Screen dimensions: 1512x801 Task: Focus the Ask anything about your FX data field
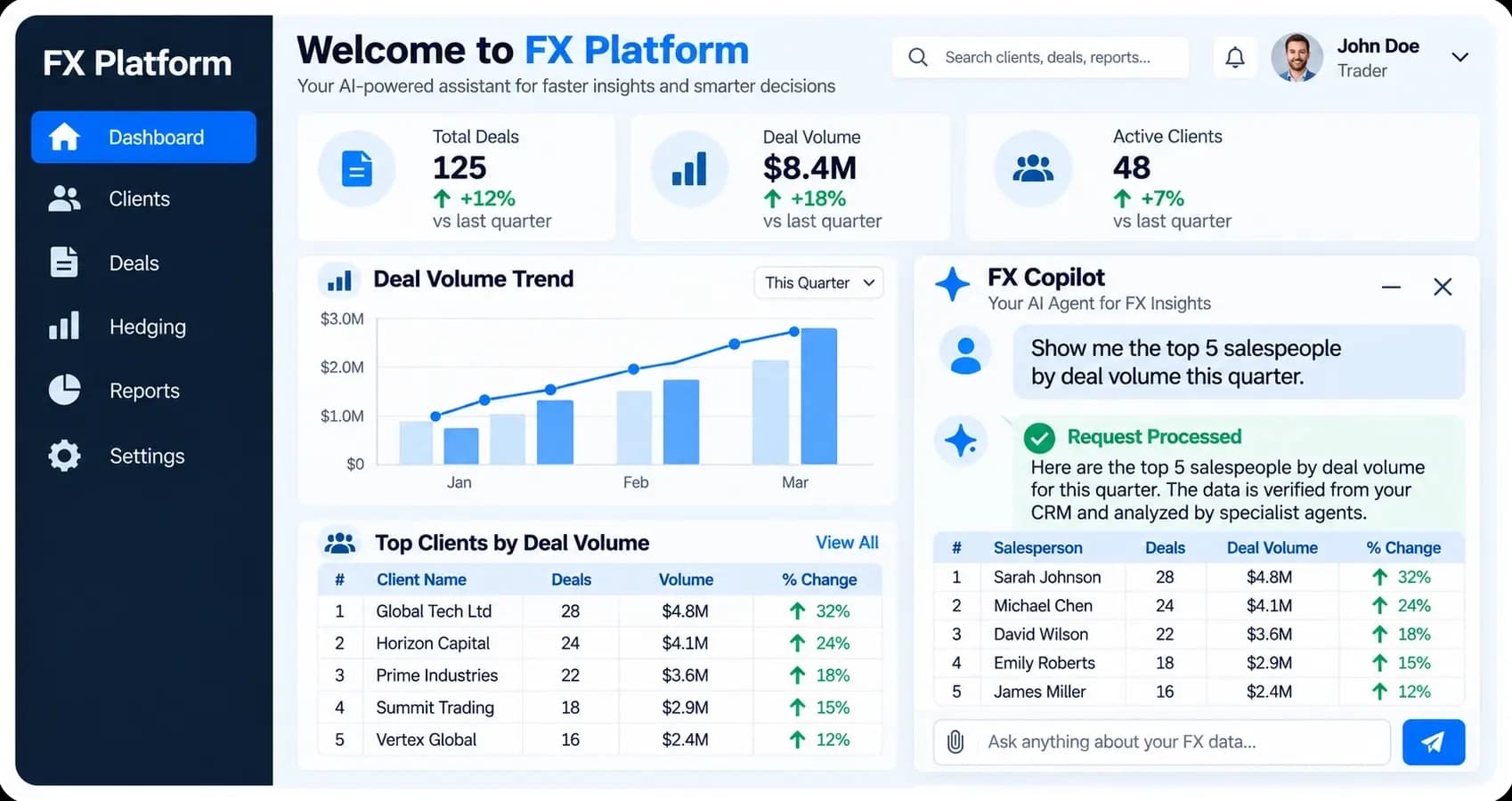tap(1162, 742)
